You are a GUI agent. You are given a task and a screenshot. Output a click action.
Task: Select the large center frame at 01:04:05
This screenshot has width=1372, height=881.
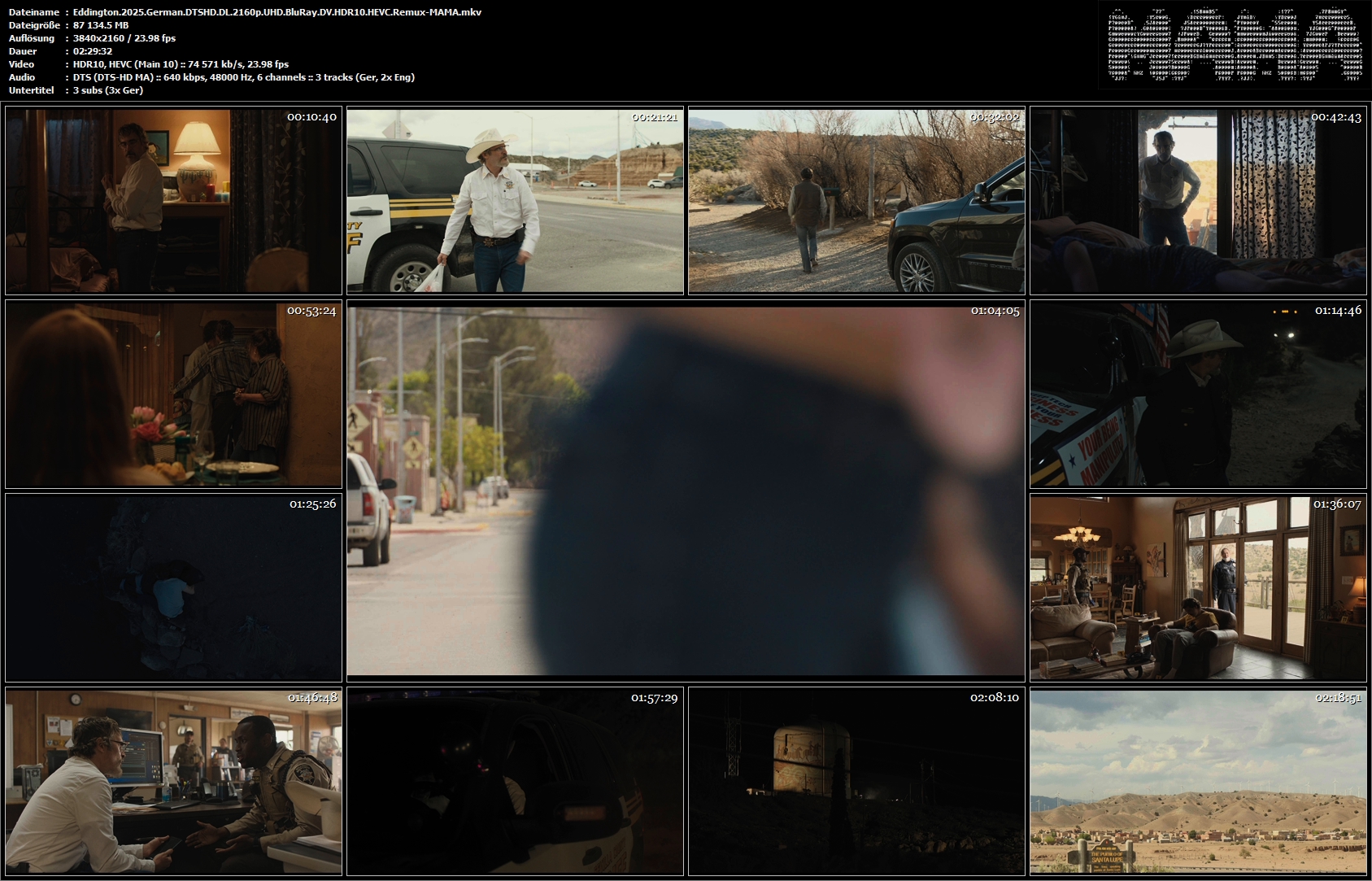(x=686, y=491)
